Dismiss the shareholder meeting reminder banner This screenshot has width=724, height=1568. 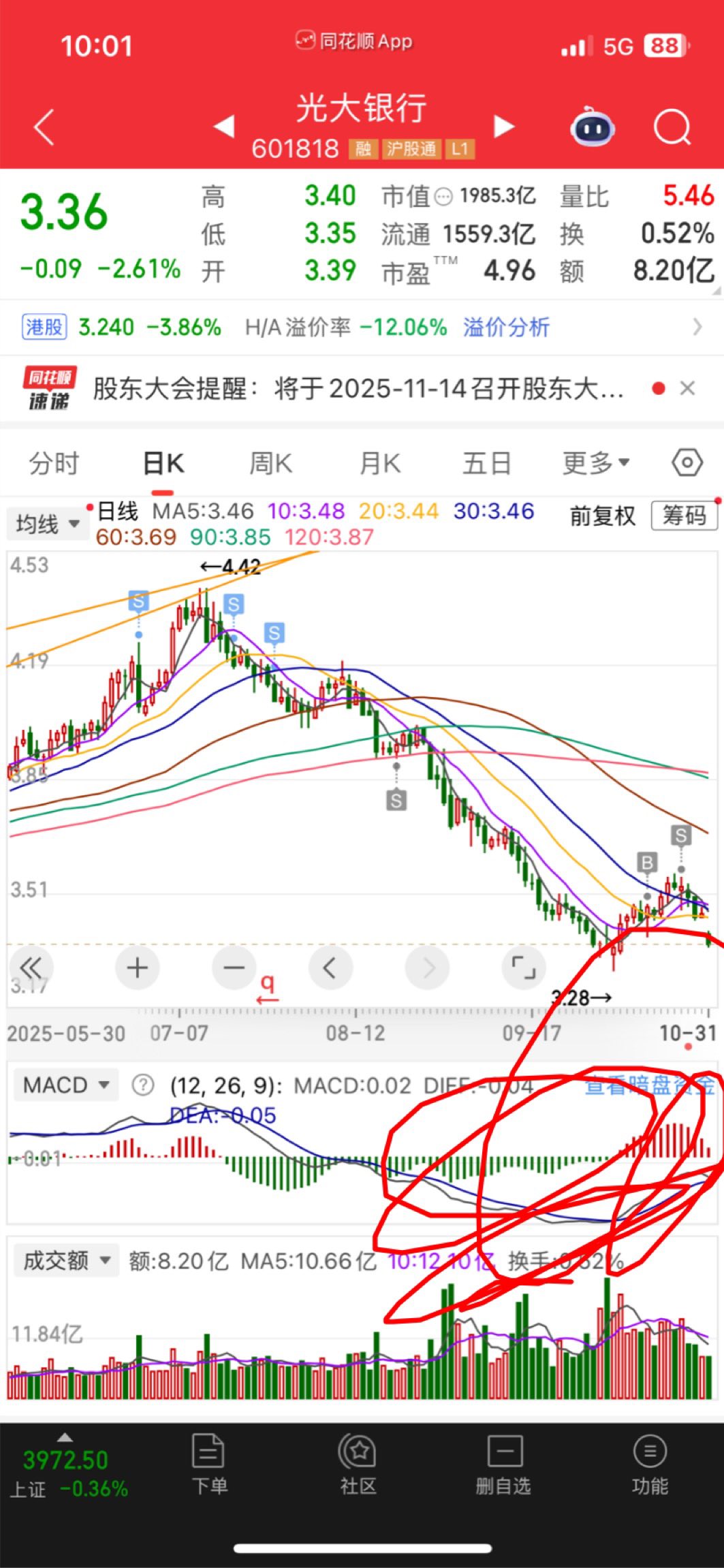tap(687, 389)
